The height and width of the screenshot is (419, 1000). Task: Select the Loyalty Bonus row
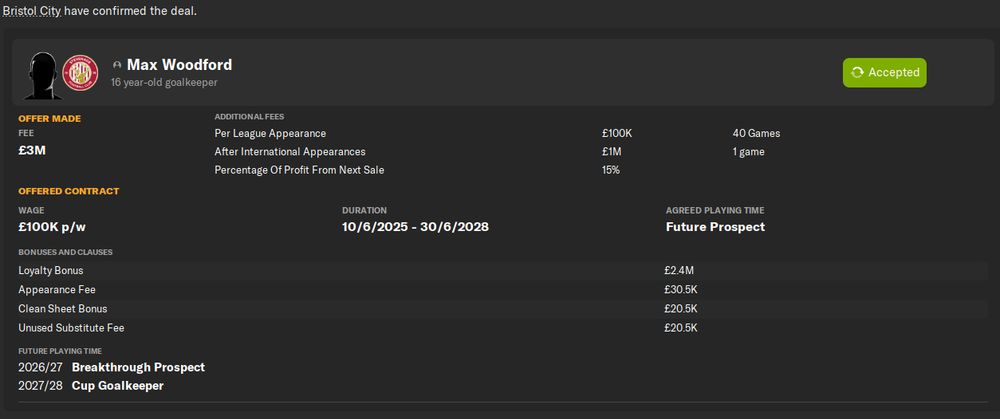click(x=51, y=270)
